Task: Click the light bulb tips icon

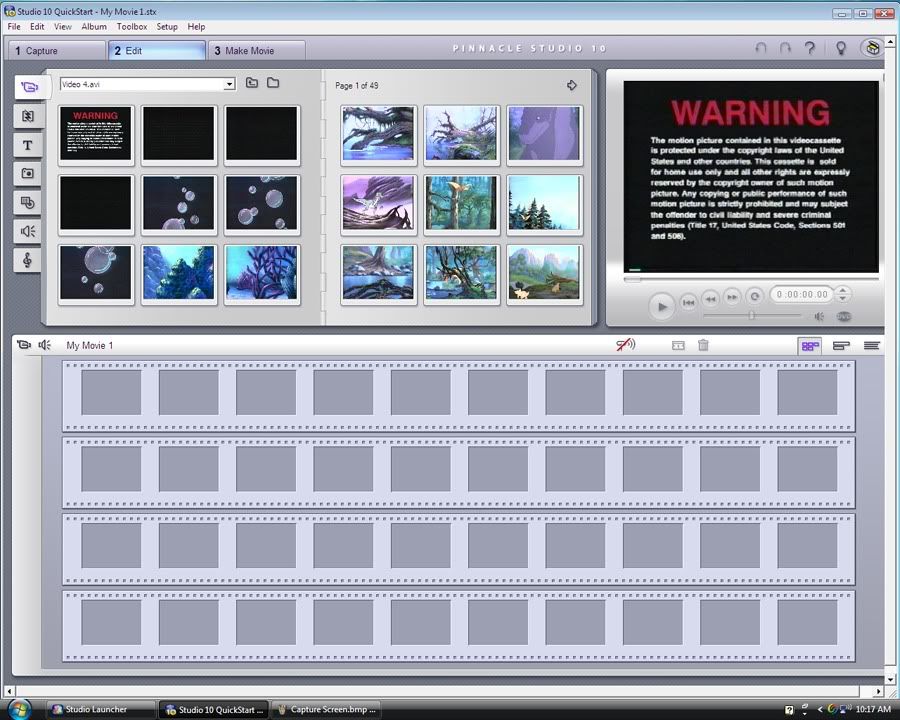Action: coord(841,48)
